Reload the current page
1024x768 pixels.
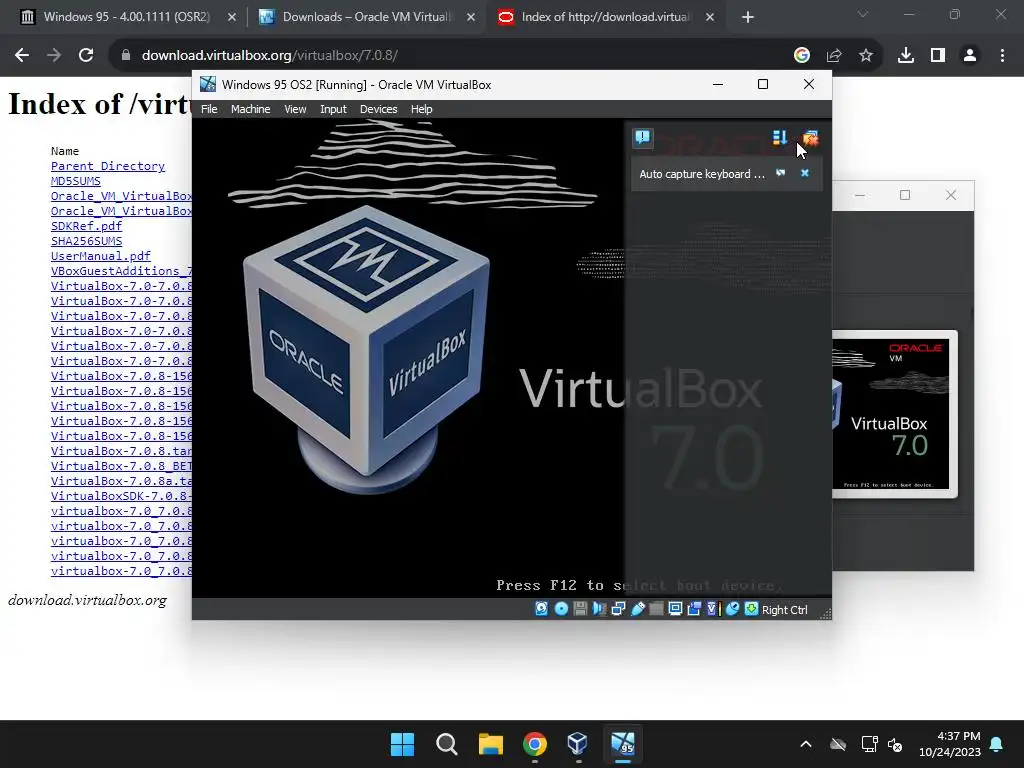(86, 56)
